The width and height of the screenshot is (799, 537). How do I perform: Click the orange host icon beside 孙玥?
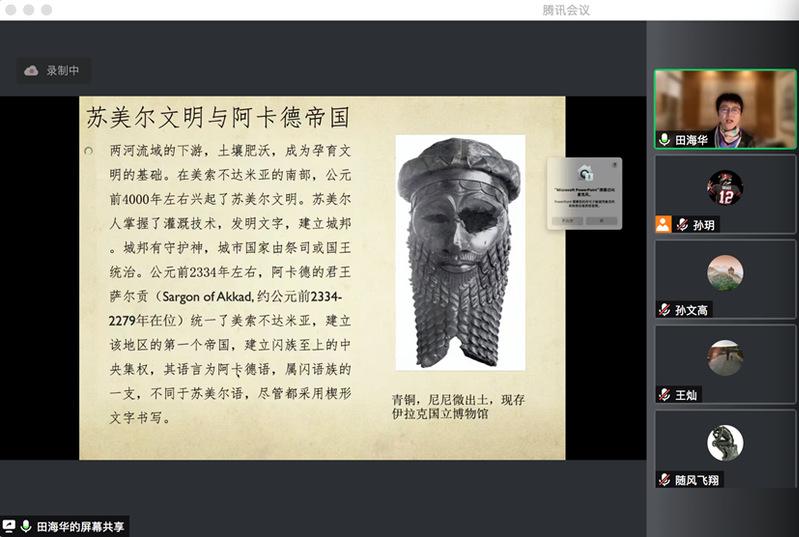click(663, 225)
